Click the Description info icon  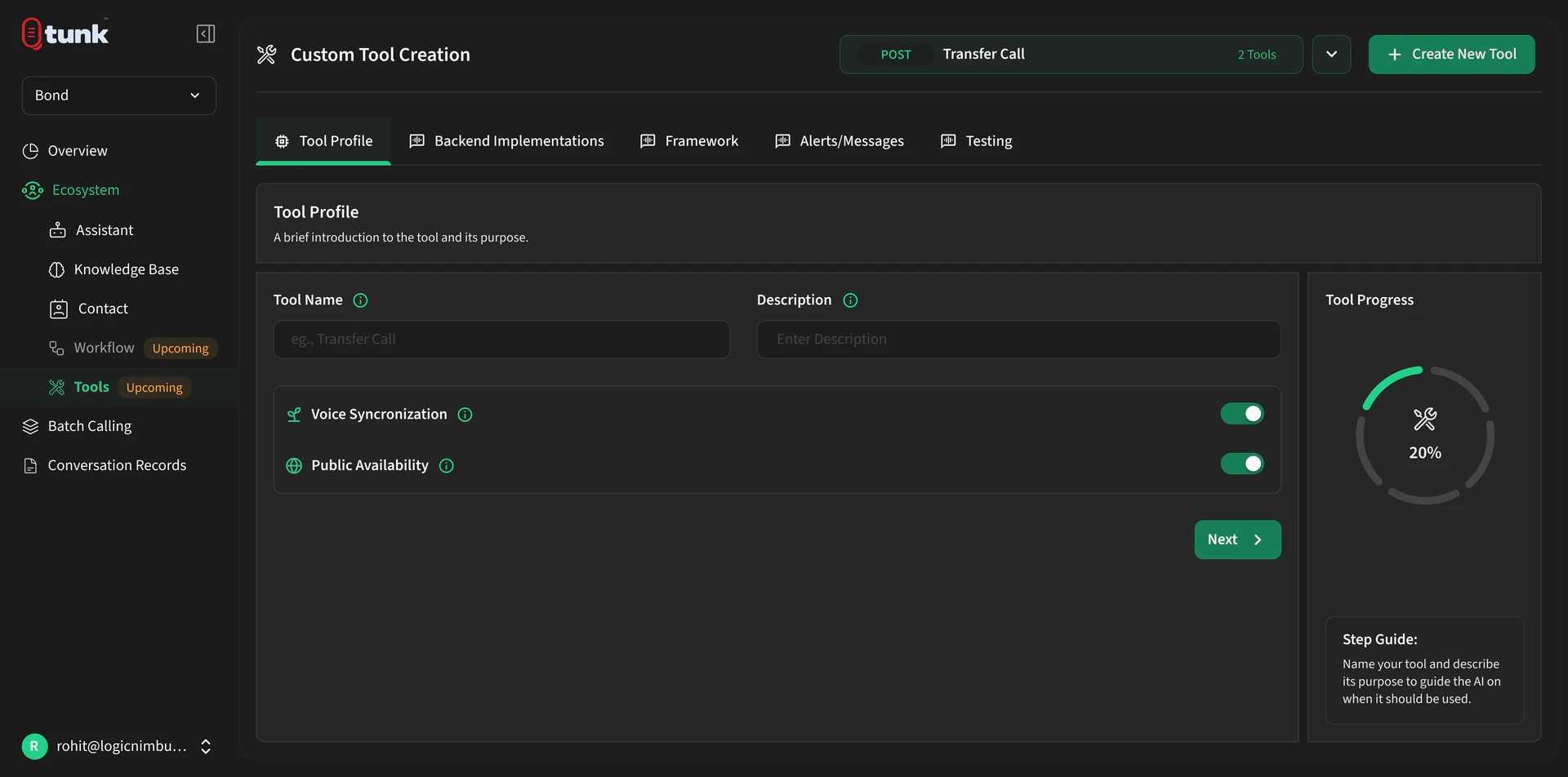(850, 300)
